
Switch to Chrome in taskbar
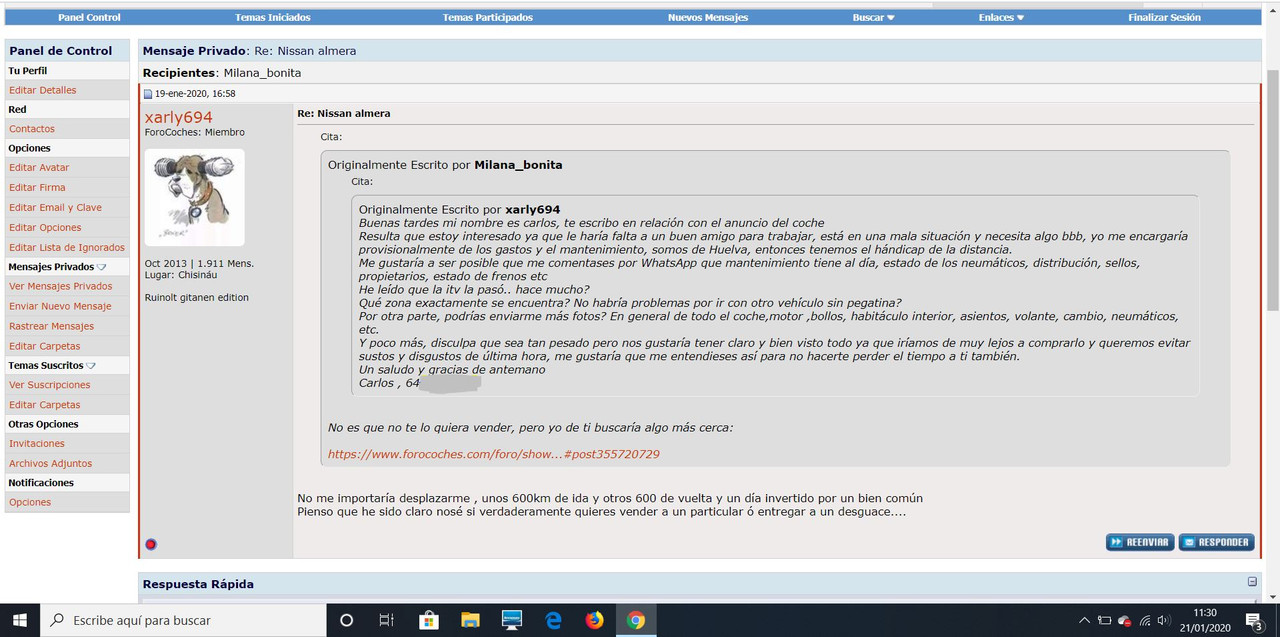(636, 620)
